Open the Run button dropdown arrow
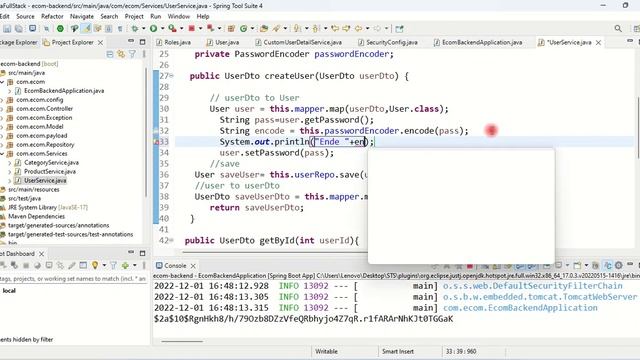The width and height of the screenshot is (640, 360). coord(162,29)
